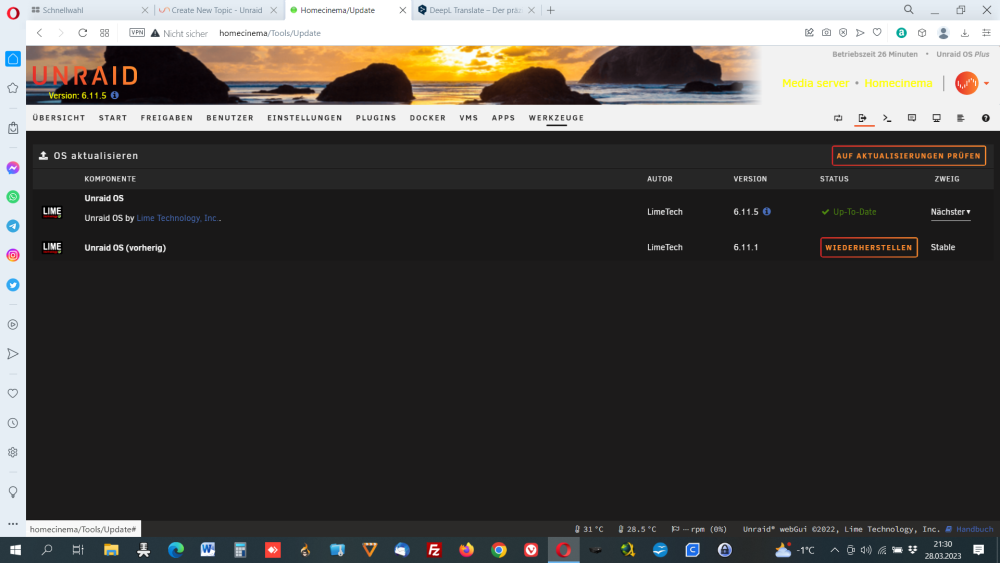Open Opera easy setup sliders icon
The image size is (1000, 563).
point(986,33)
